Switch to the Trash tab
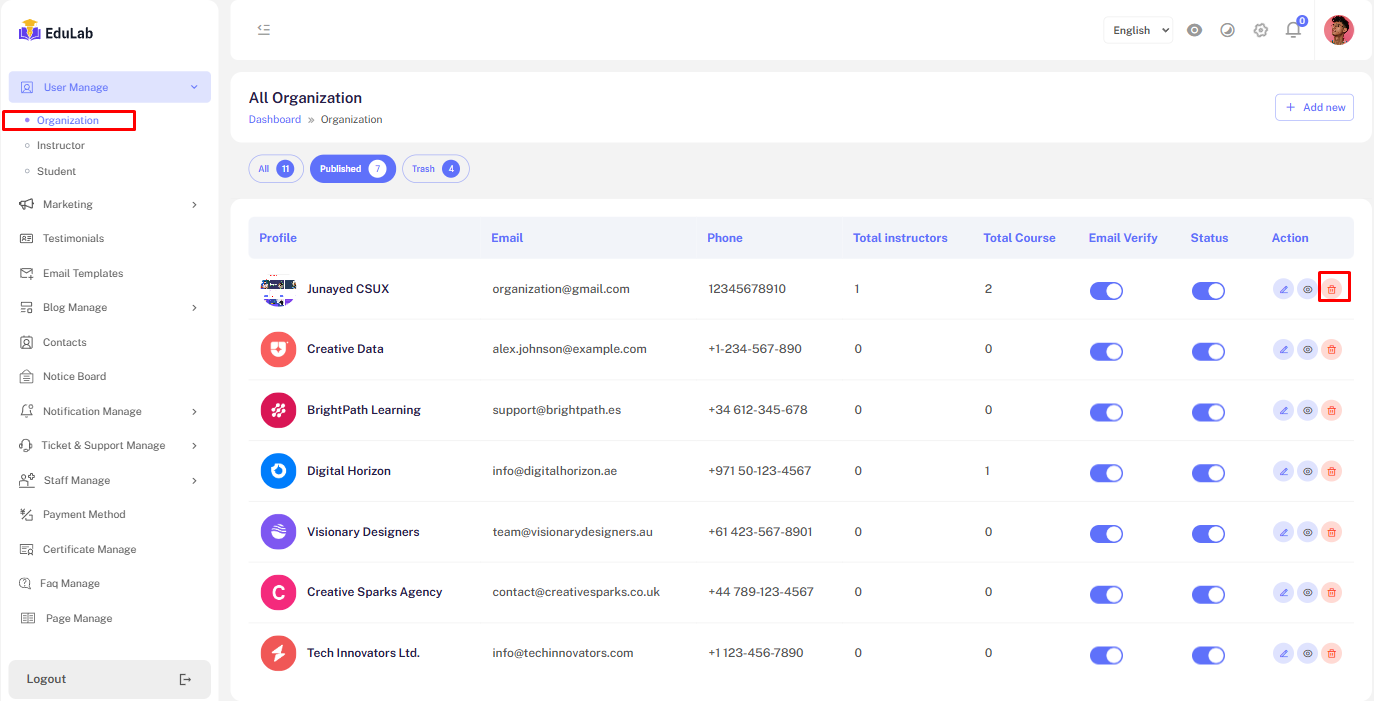1374x701 pixels. tap(435, 169)
